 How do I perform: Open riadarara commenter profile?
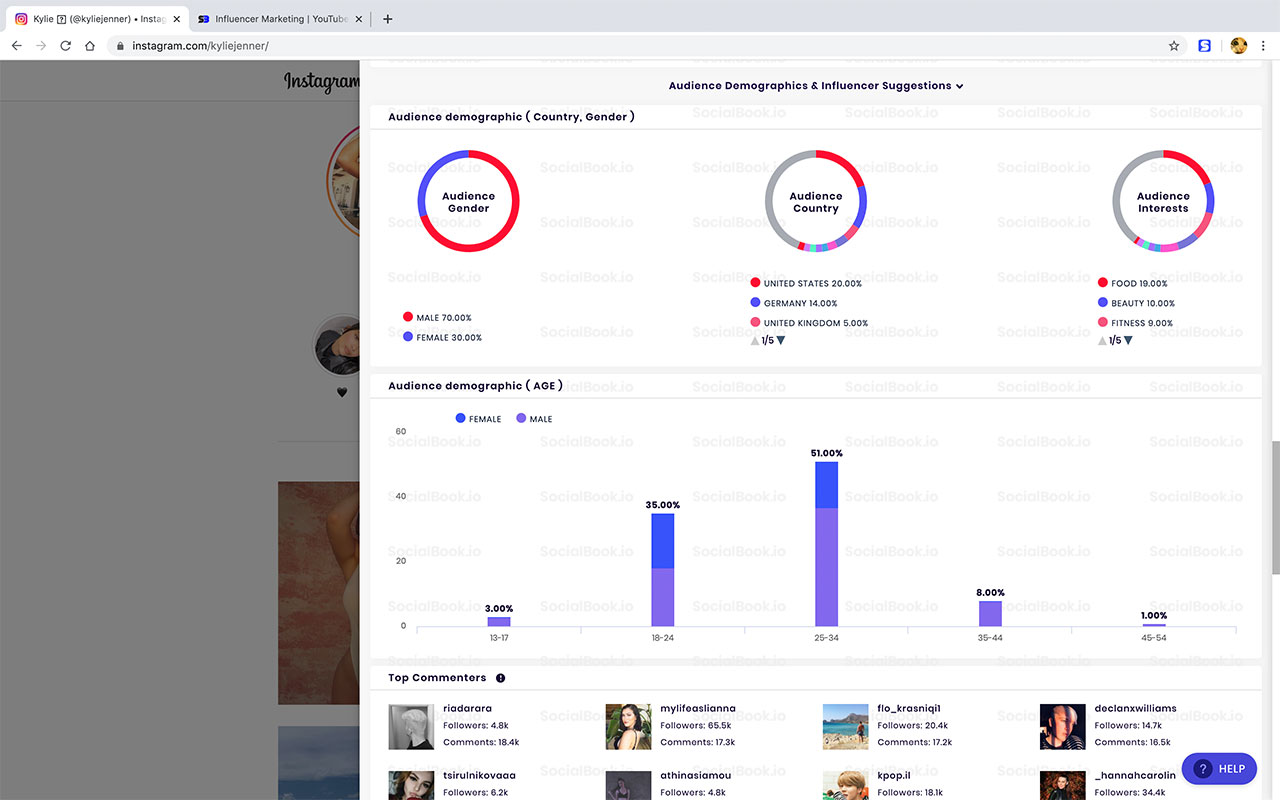click(467, 709)
